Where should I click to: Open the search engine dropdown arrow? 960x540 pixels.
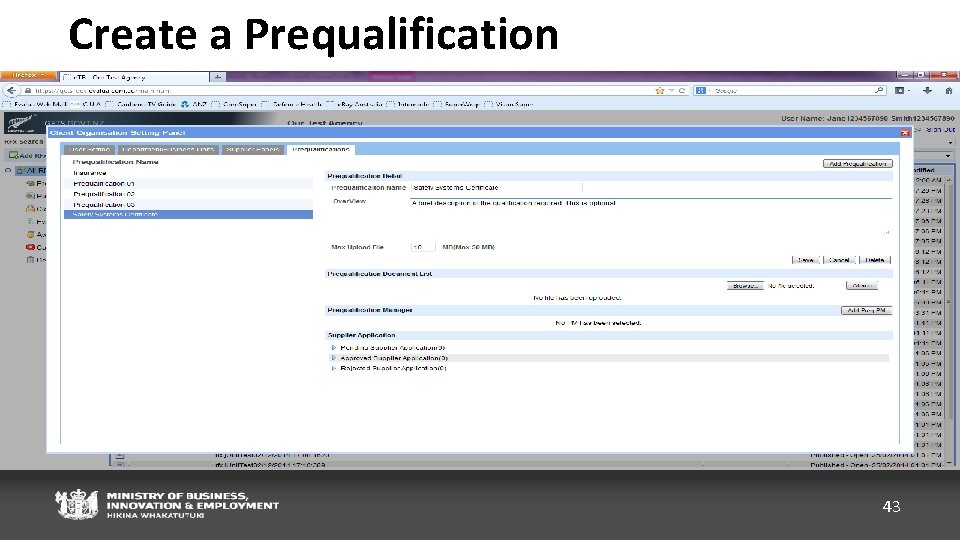(x=708, y=91)
